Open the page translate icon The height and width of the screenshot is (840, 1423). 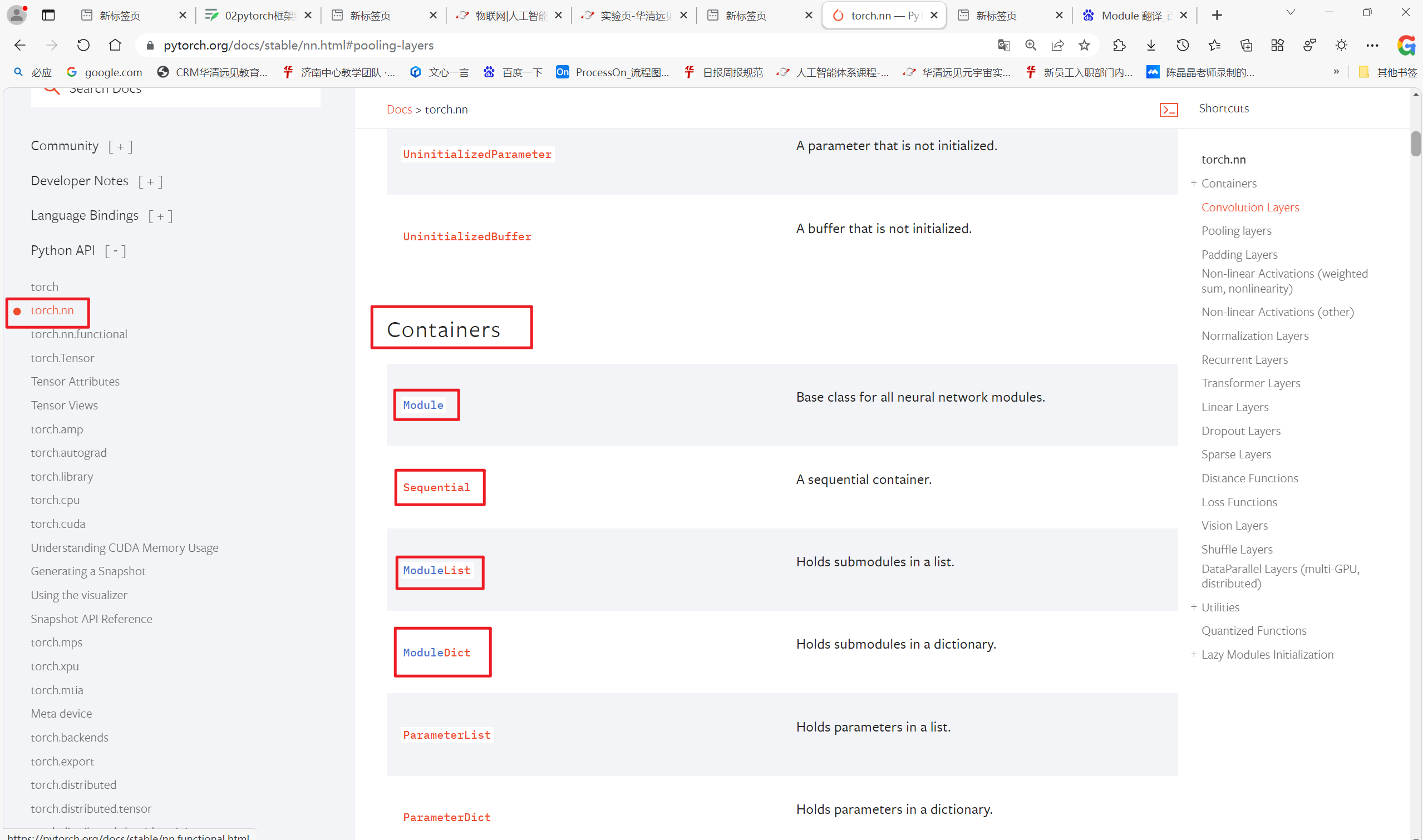1003,45
